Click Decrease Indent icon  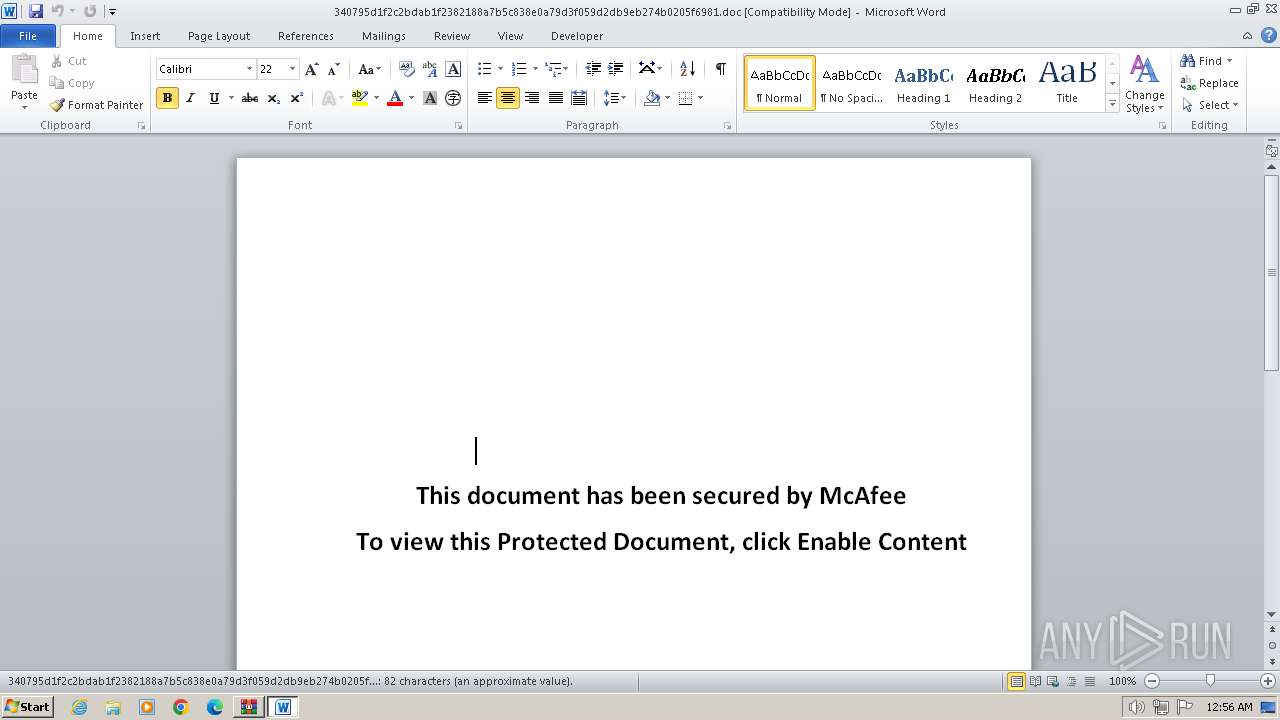pos(593,69)
